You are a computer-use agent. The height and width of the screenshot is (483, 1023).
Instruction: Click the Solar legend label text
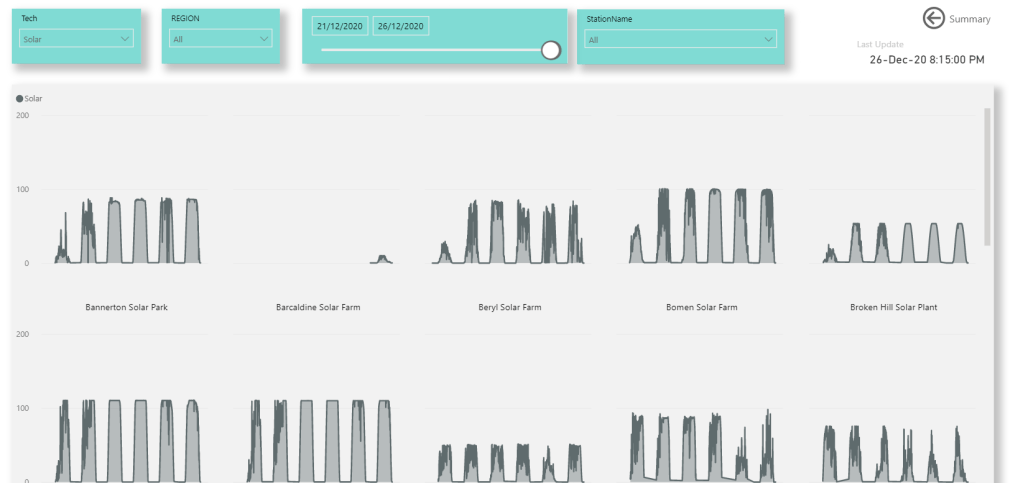[x=33, y=99]
